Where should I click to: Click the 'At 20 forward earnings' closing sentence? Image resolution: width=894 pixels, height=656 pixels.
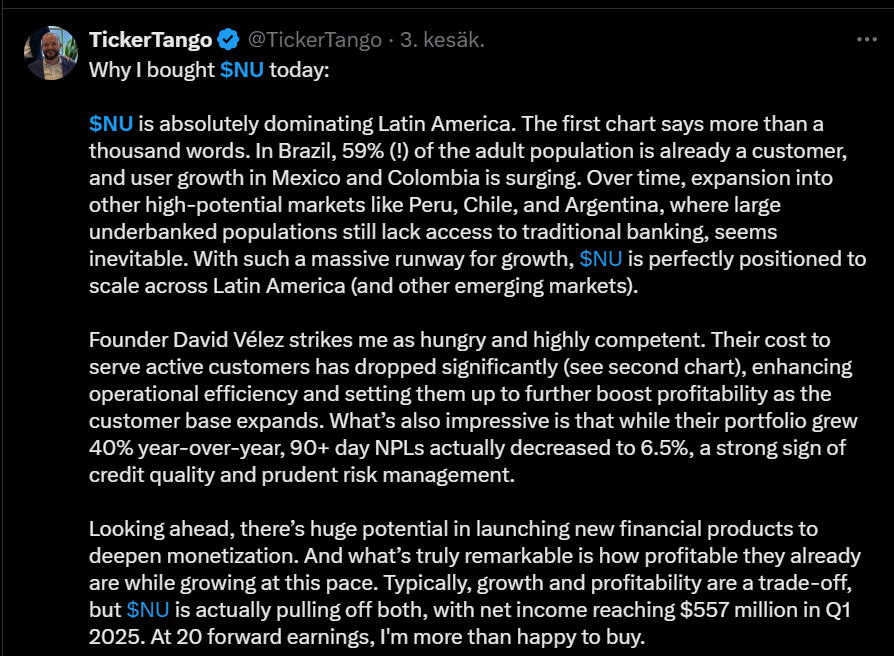pyautogui.click(x=397, y=637)
